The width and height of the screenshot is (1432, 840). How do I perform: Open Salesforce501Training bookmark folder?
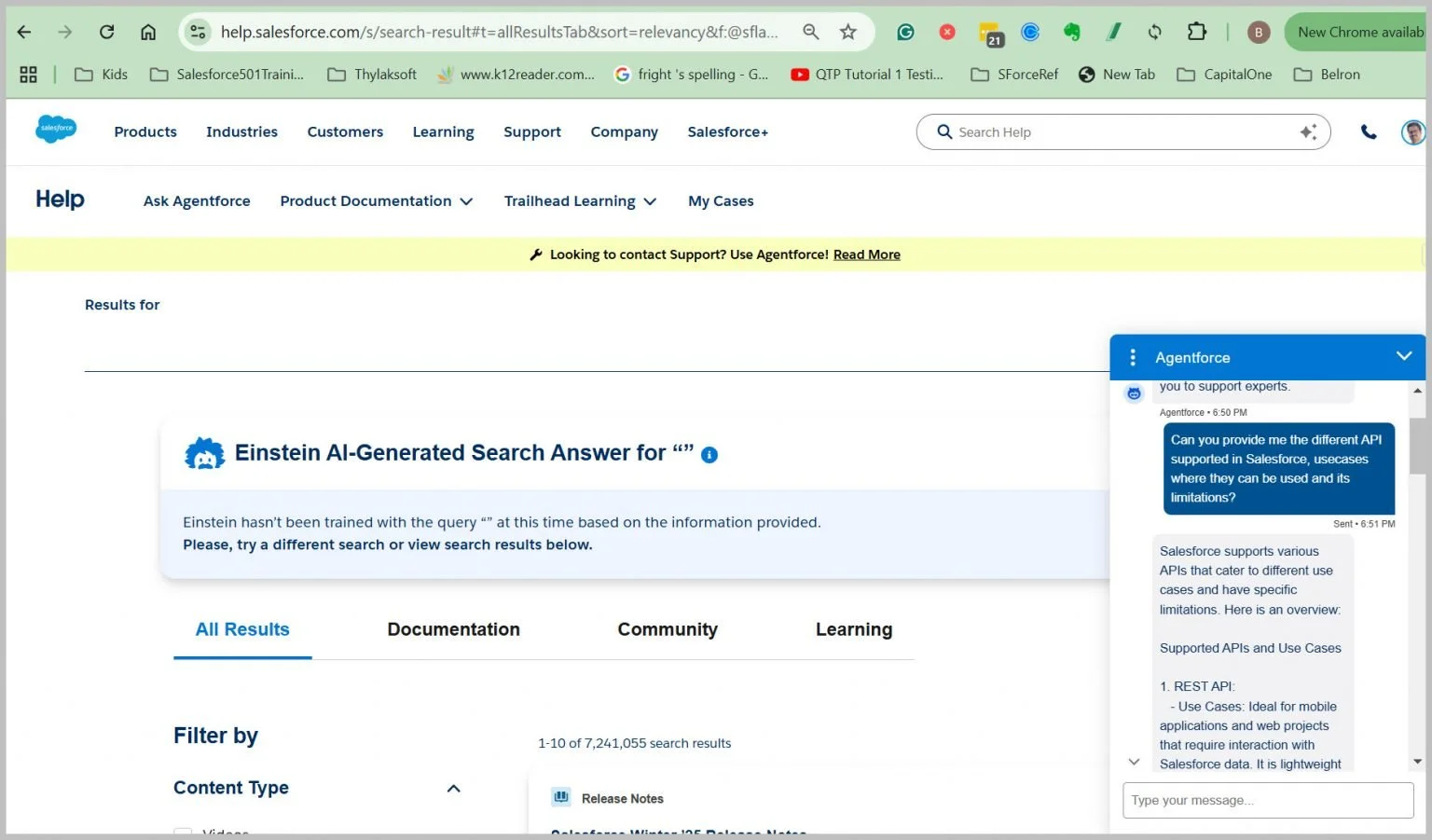coord(227,74)
